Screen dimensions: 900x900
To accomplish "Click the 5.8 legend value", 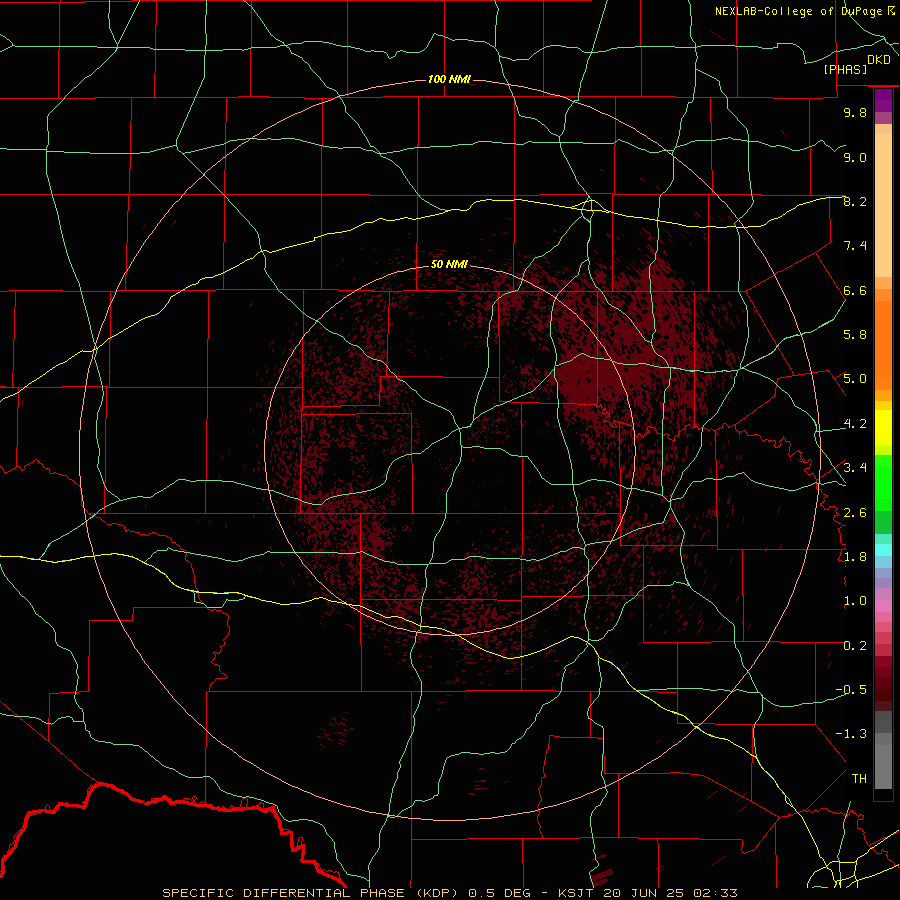I will coord(855,335).
